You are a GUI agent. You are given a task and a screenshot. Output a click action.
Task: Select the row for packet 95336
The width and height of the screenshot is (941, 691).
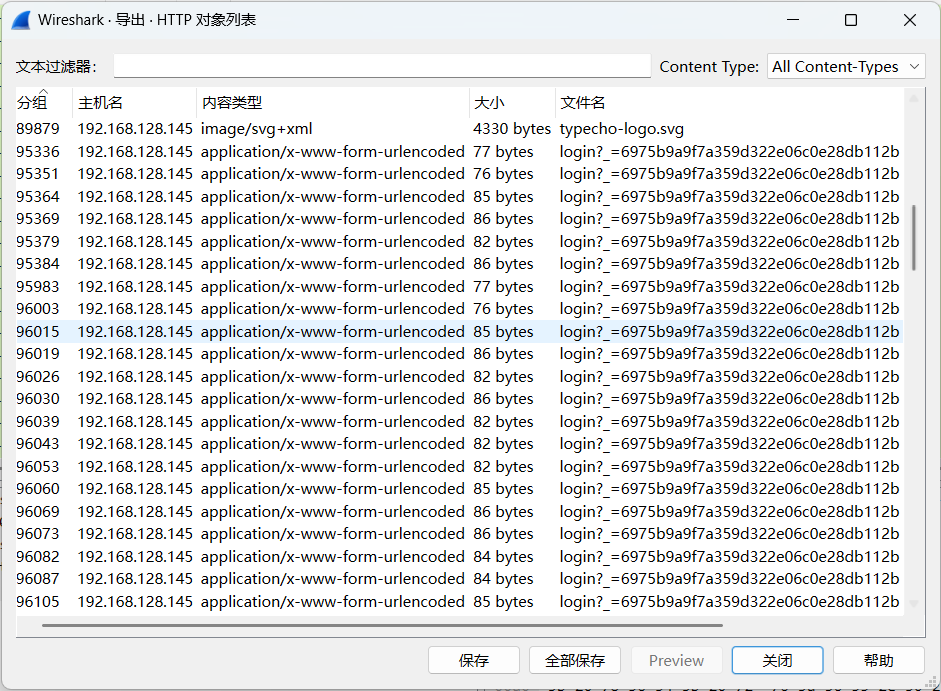[x=459, y=152]
